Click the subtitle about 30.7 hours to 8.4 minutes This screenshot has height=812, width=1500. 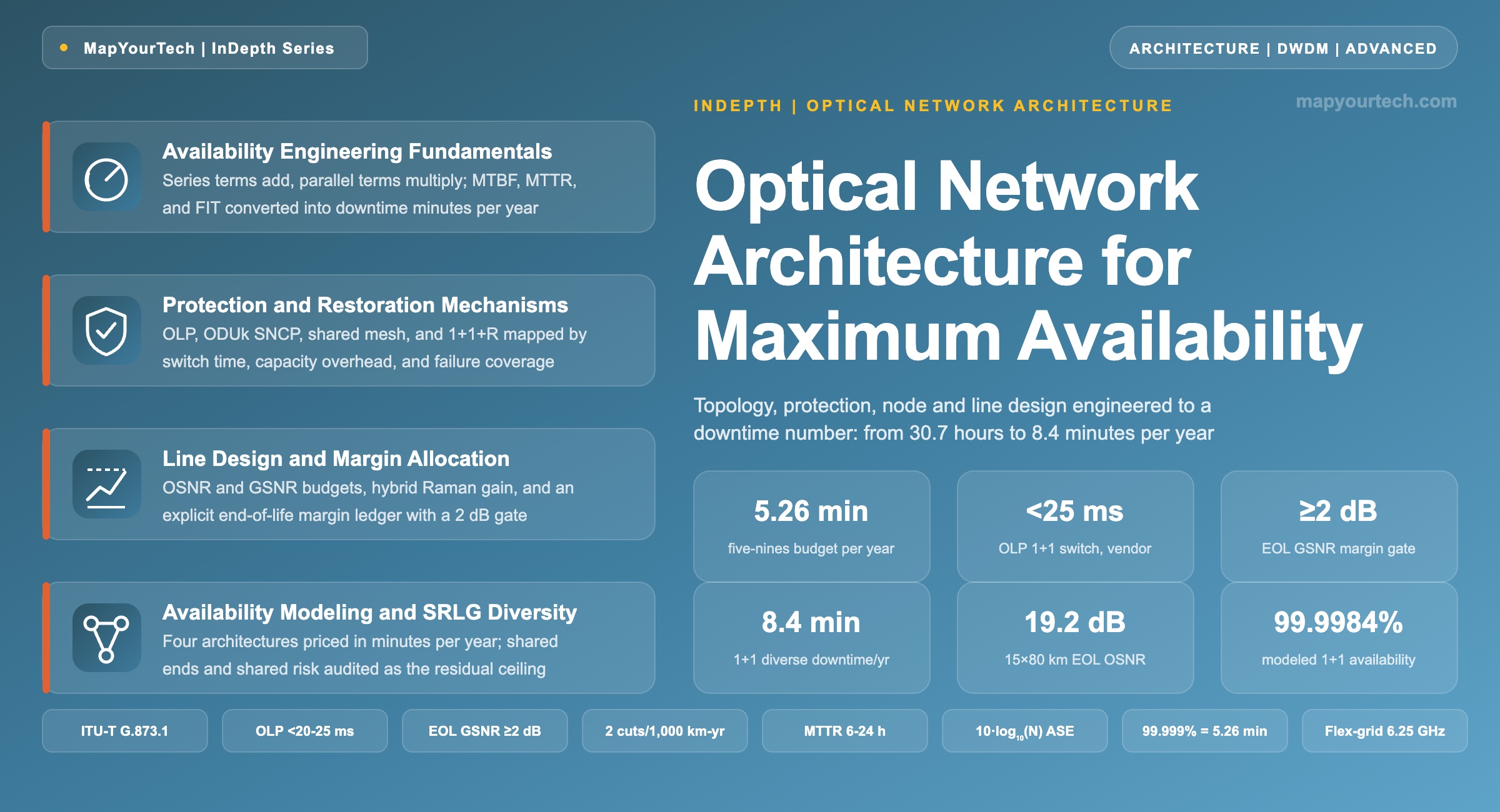[x=954, y=419]
